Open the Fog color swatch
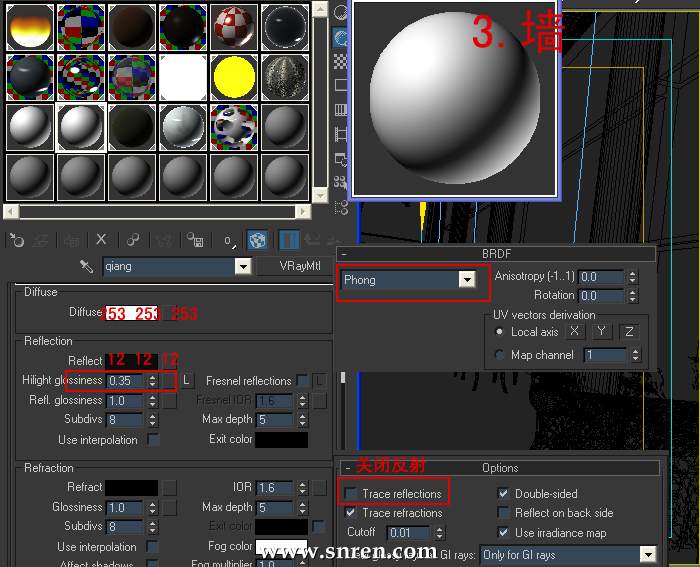 point(281,546)
